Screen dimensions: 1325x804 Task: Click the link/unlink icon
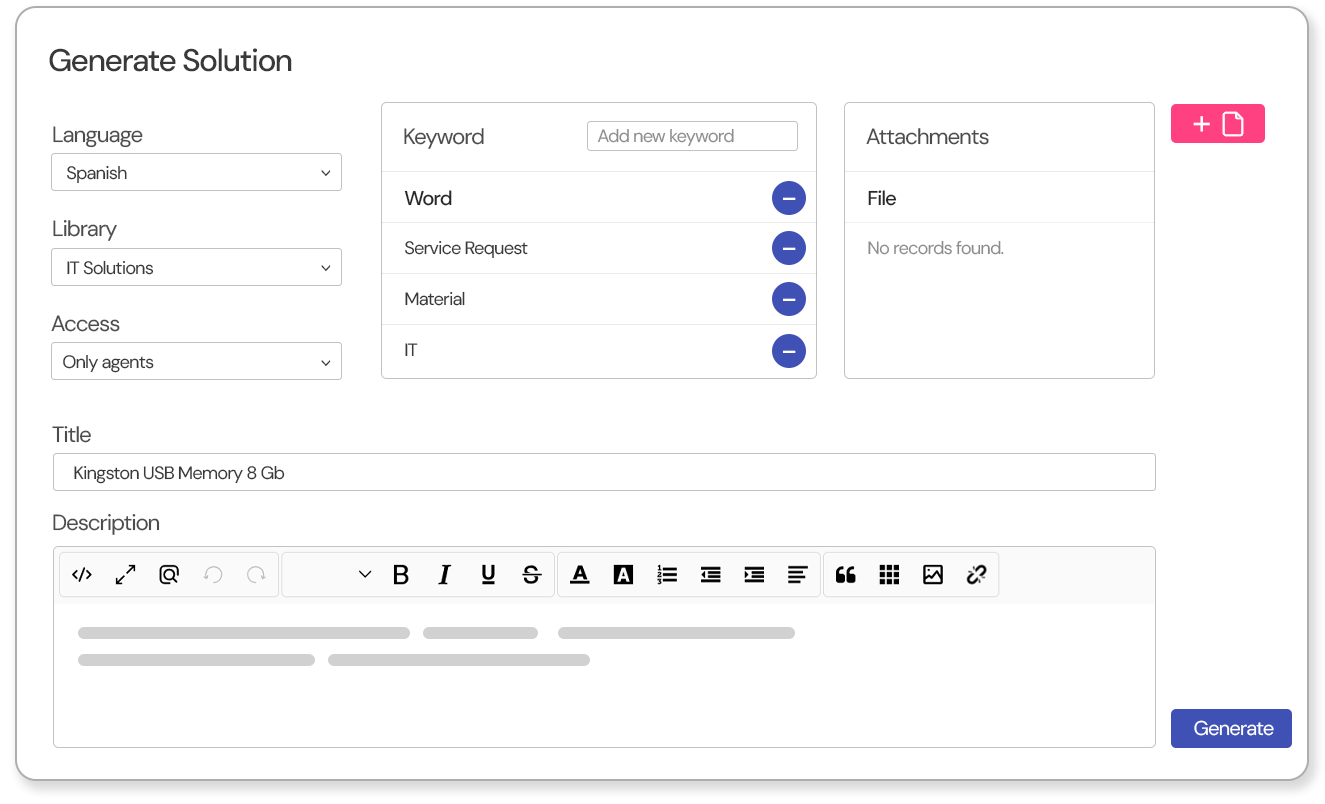click(976, 575)
